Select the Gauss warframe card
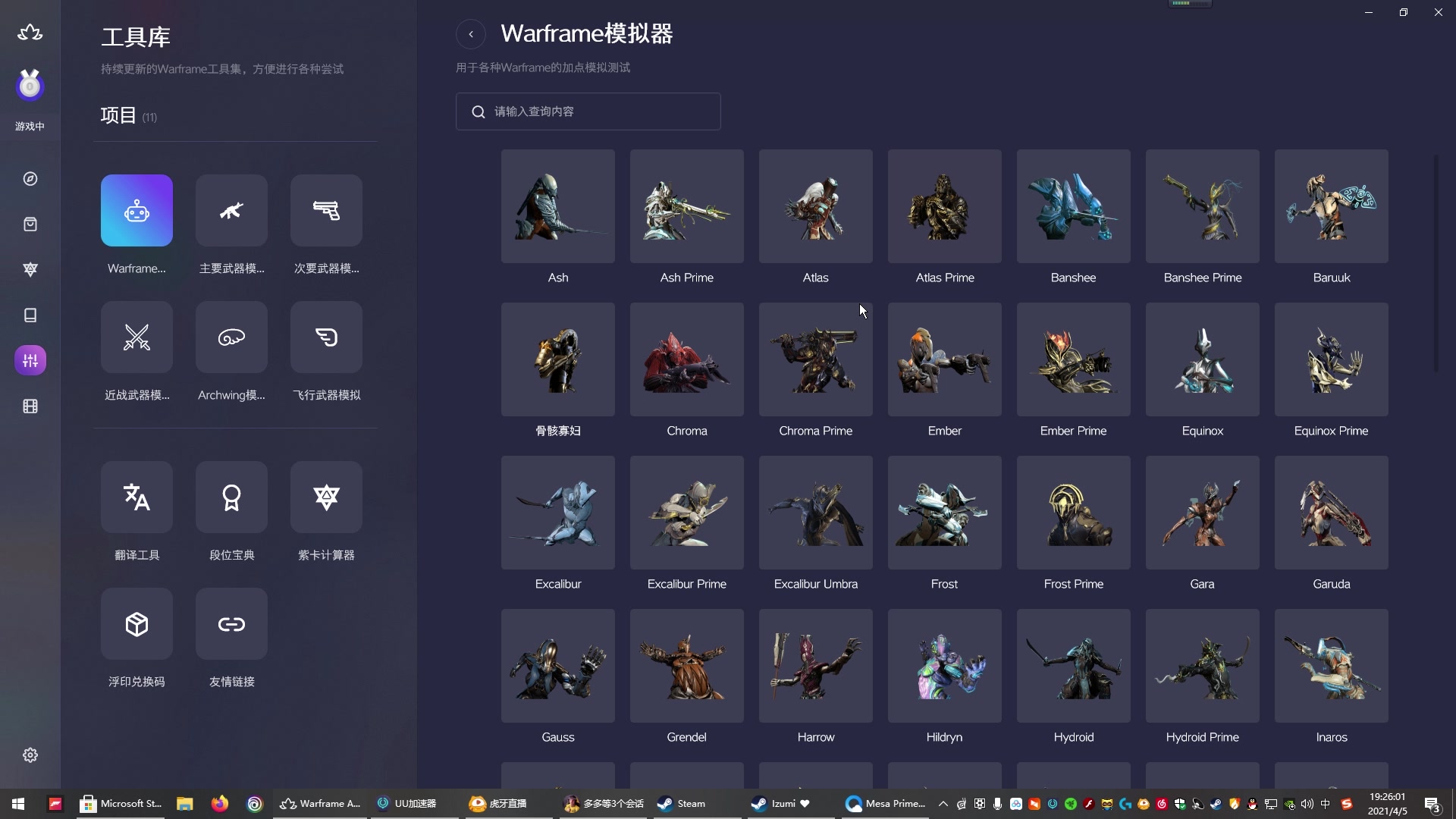1456x819 pixels. (x=558, y=666)
